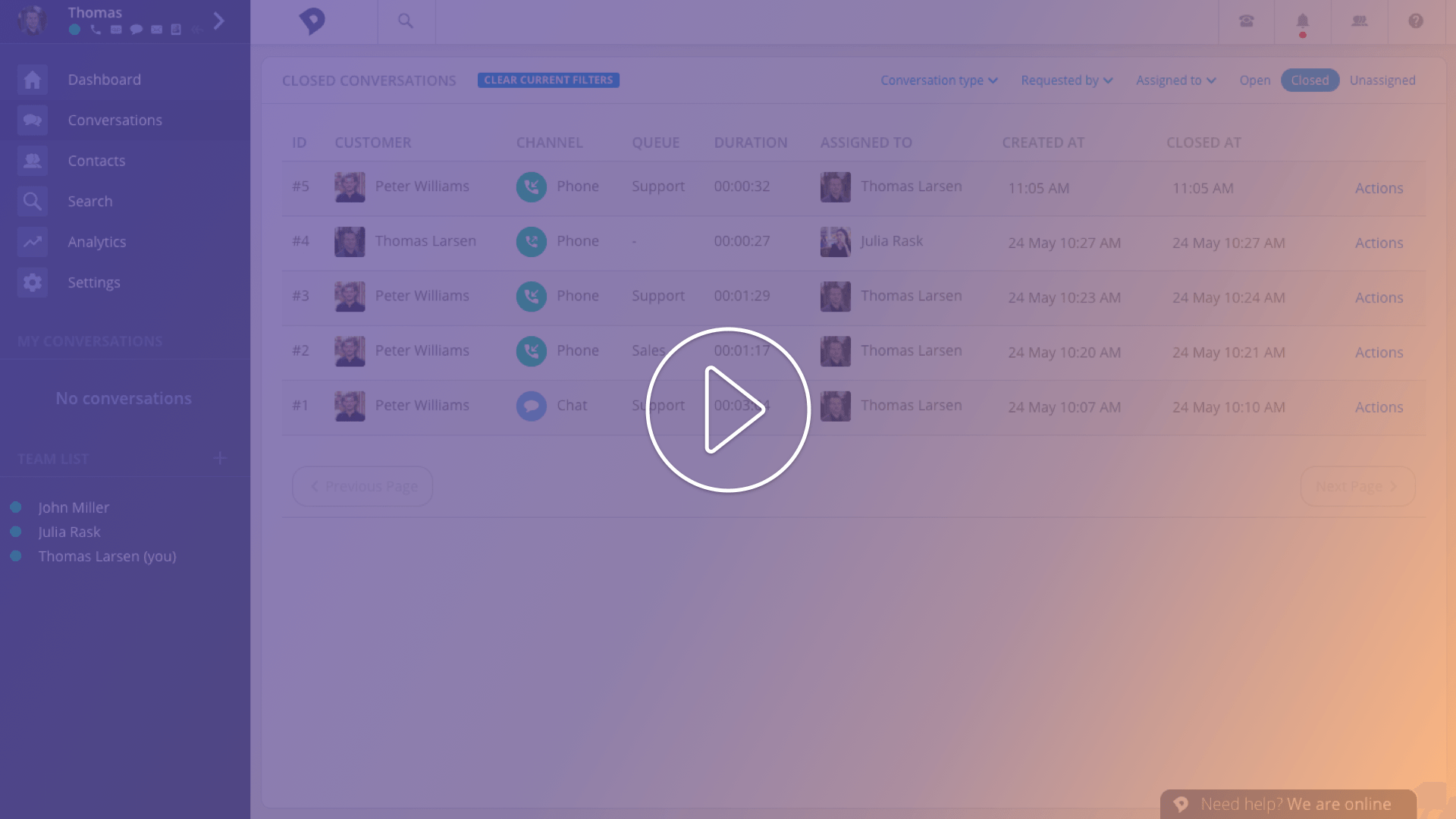1456x819 pixels.
Task: Click the Customer column header
Action: (372, 143)
